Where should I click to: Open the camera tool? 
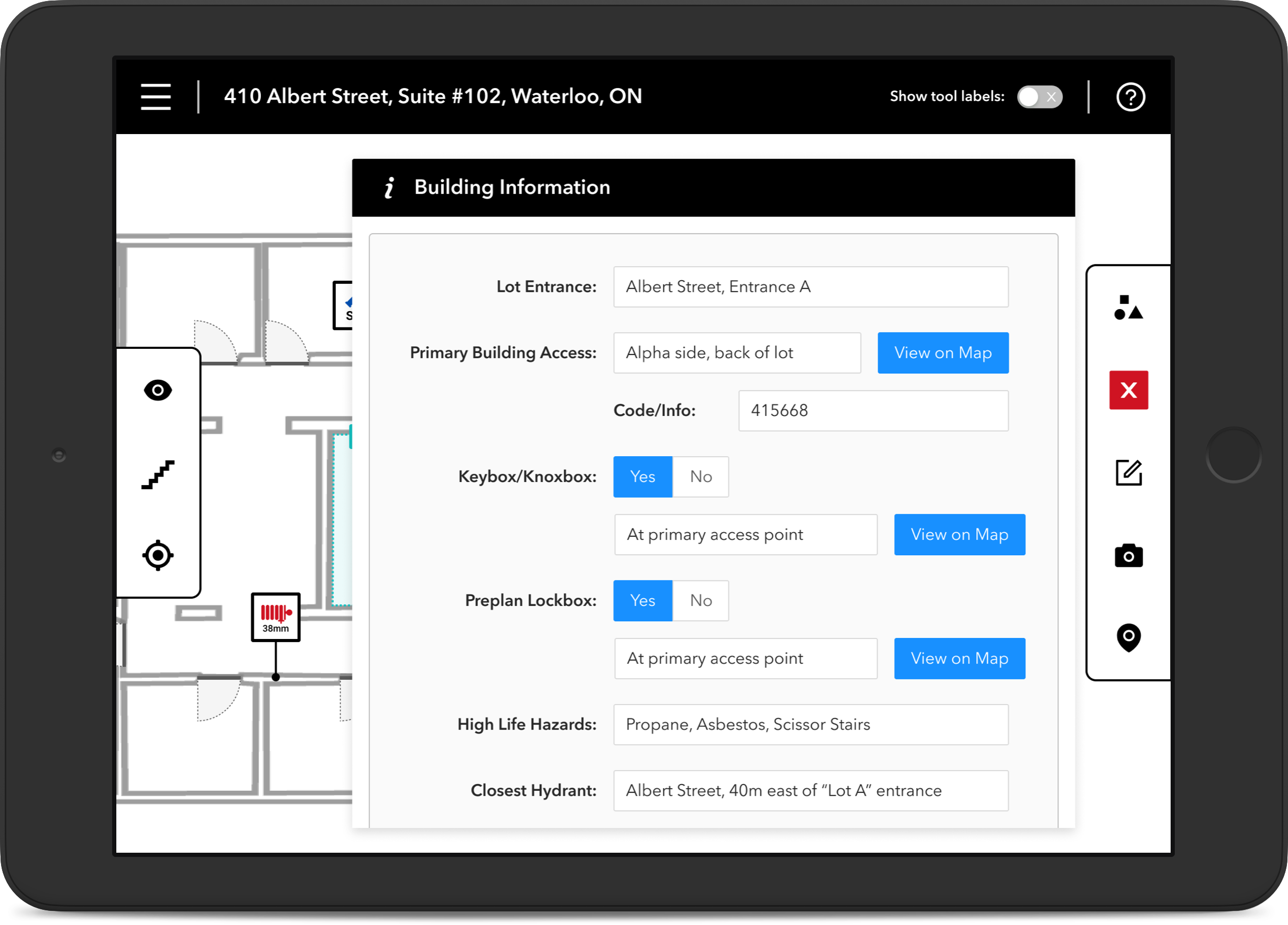tap(1128, 555)
